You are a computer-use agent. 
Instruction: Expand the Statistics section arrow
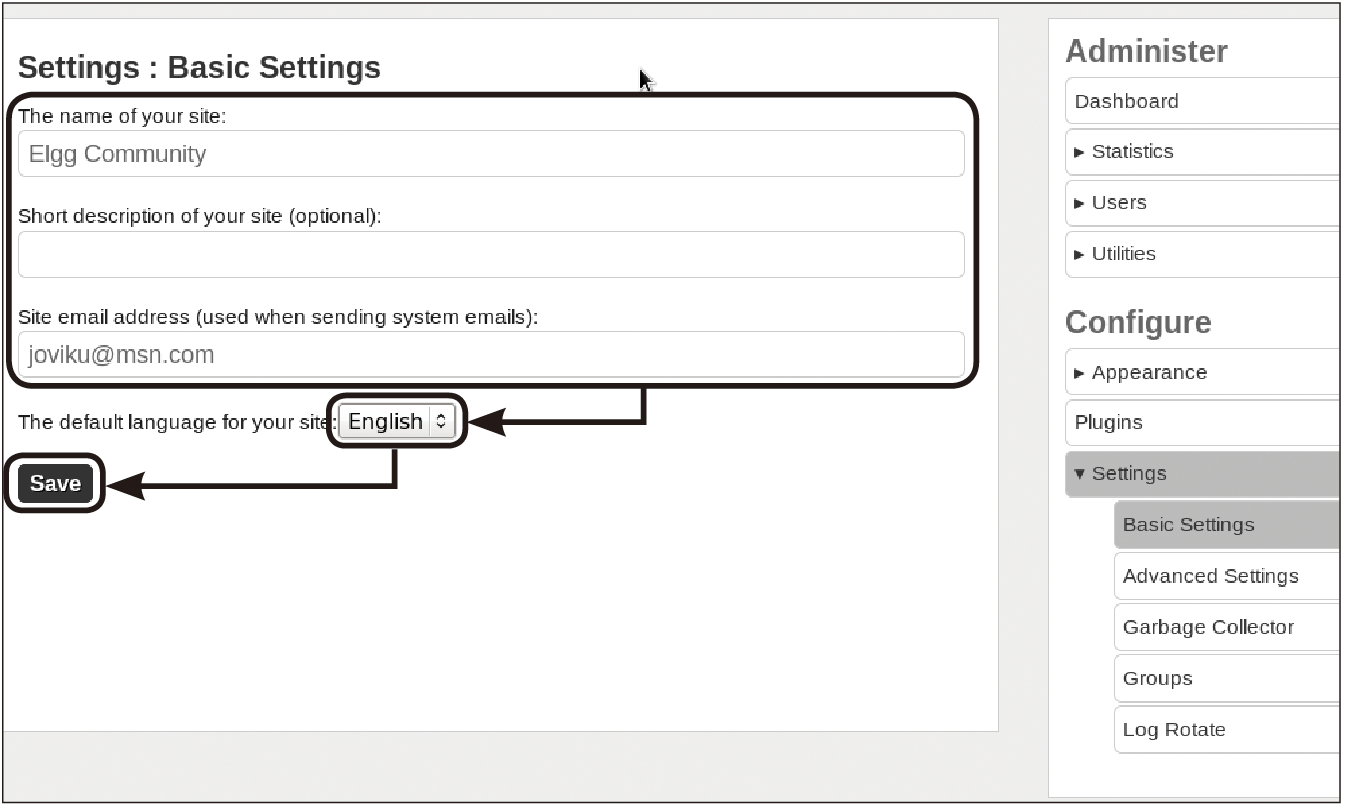click(1079, 152)
